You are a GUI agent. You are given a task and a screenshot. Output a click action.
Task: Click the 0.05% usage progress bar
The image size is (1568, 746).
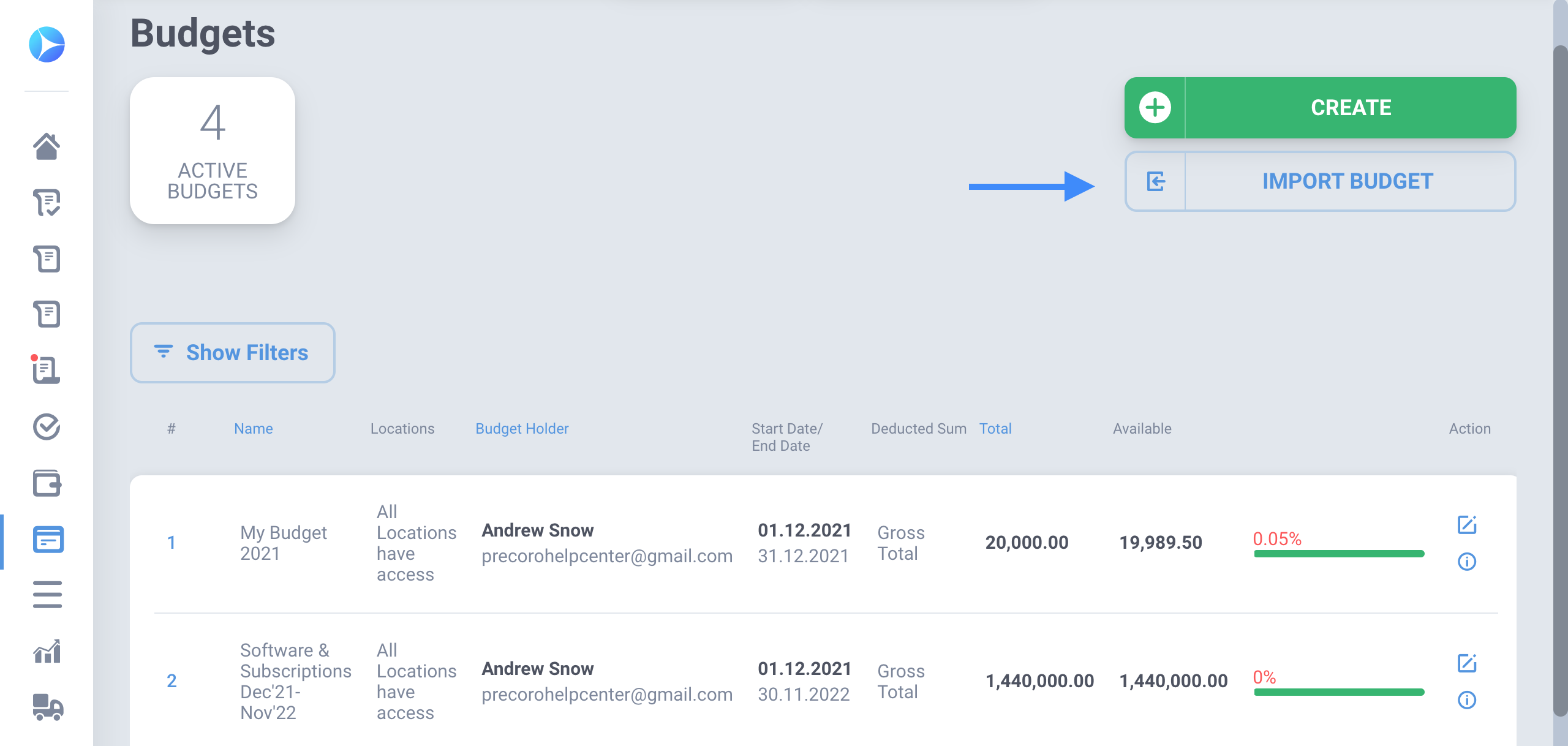1339,554
